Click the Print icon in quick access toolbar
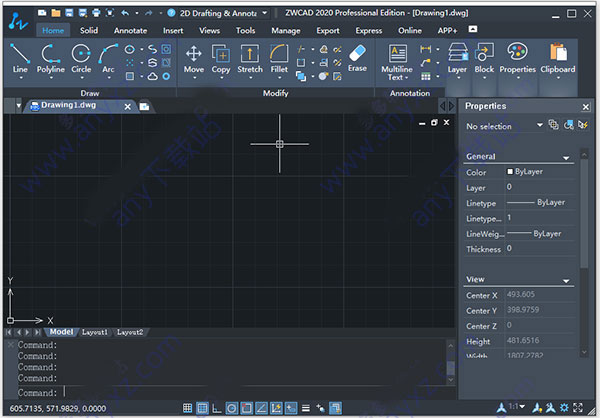The width and height of the screenshot is (600, 418). 96,13
